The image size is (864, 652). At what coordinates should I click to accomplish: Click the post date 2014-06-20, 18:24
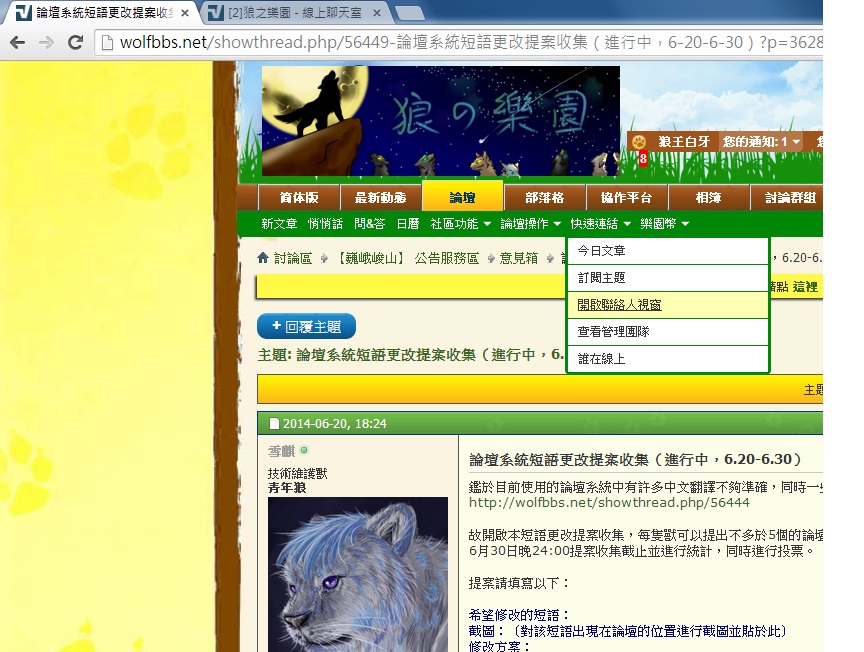point(334,423)
